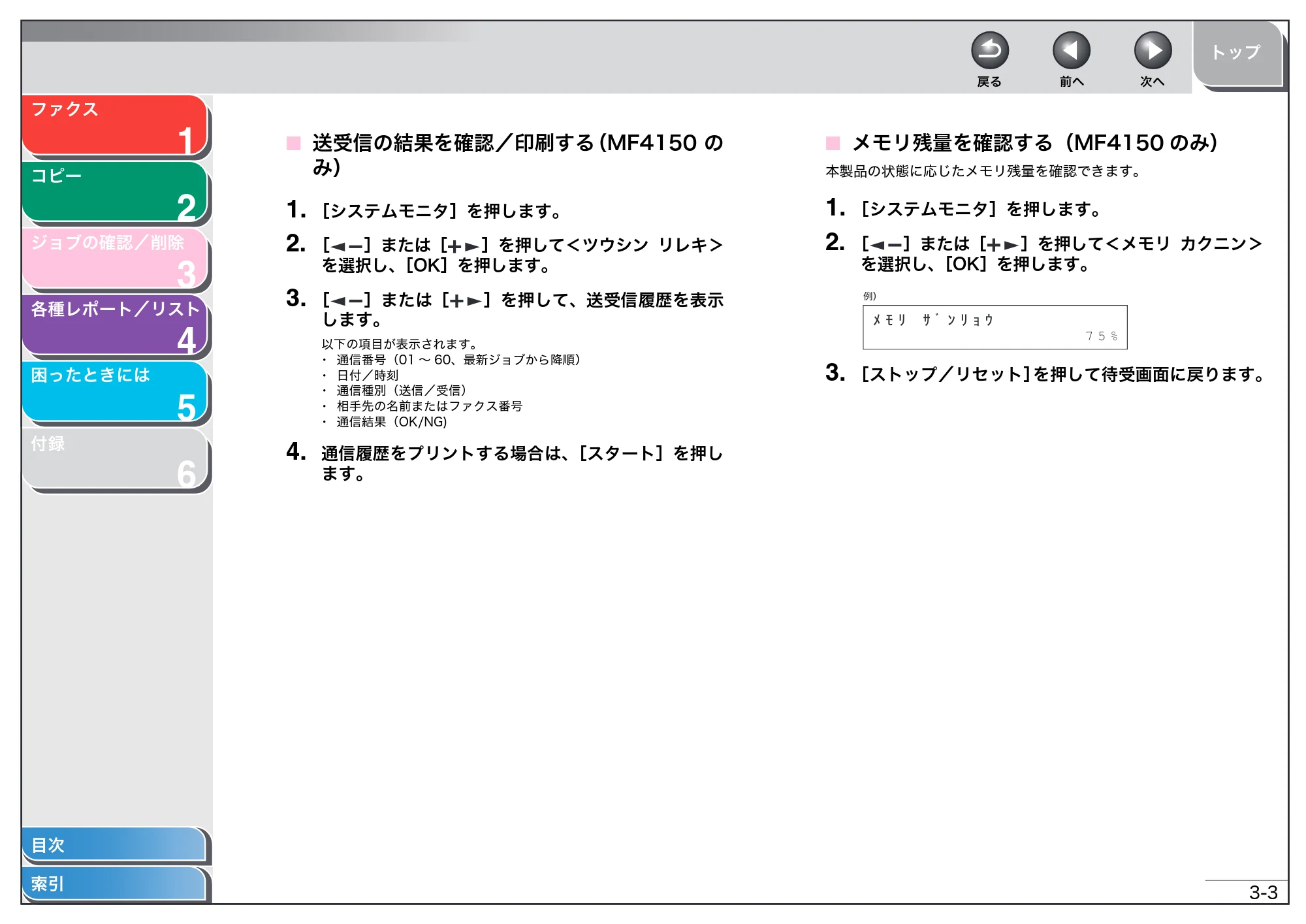Click the メモリ ザンリョウ 75% display example
The width and height of the screenshot is (1306, 924).
point(995,327)
